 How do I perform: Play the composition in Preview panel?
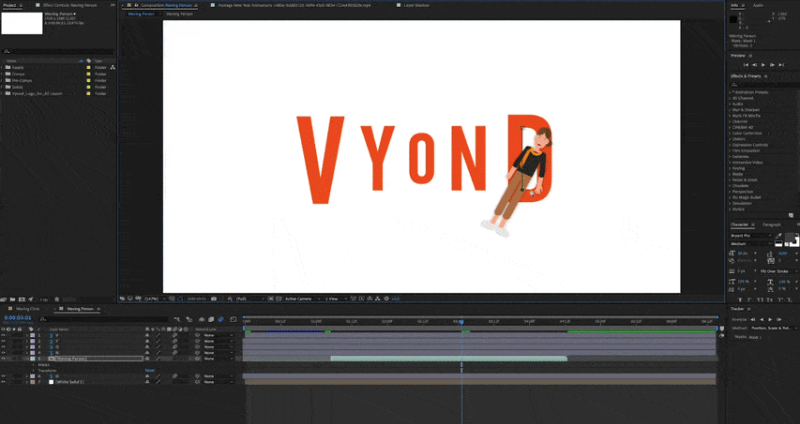(763, 65)
